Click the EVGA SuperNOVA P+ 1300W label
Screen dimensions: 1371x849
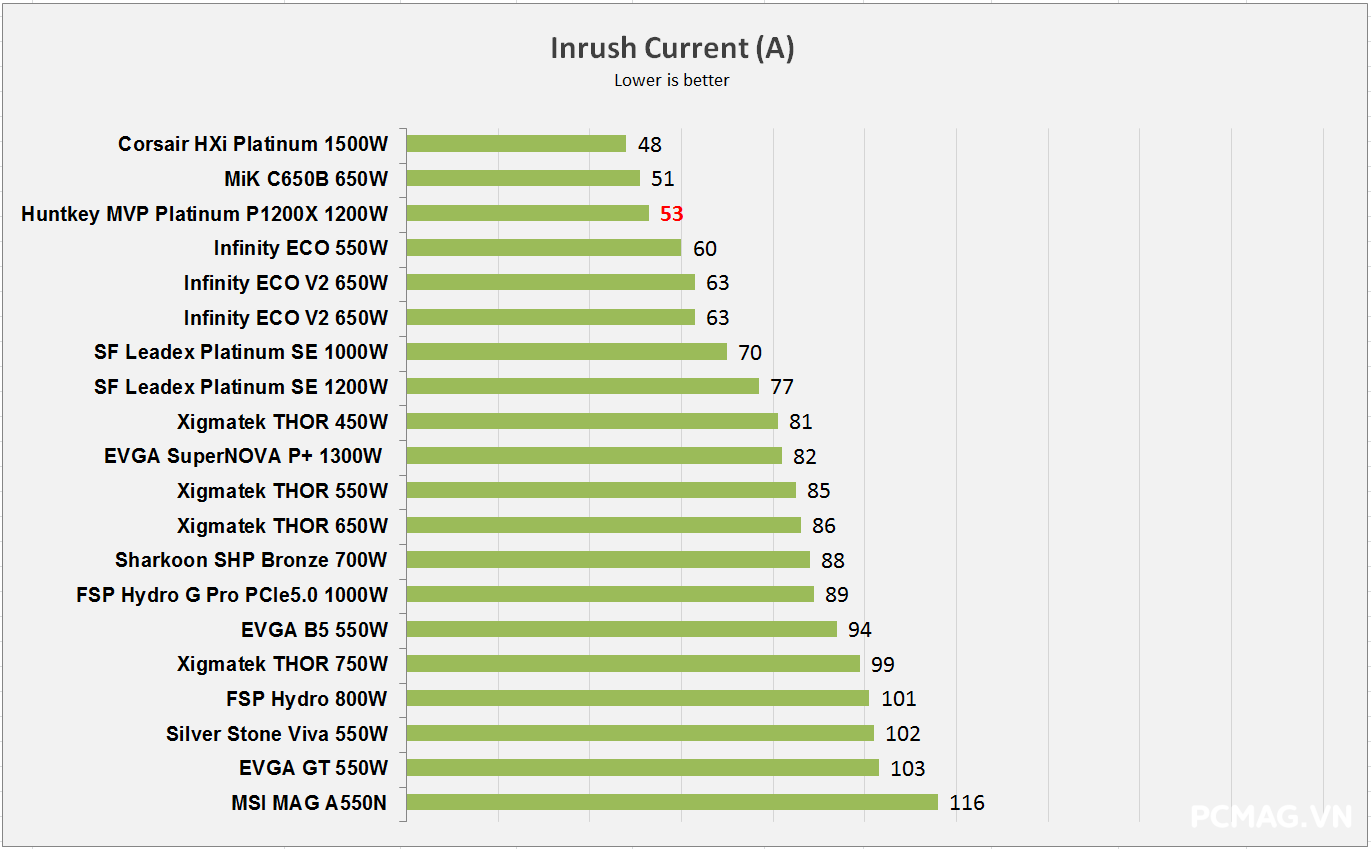point(243,456)
